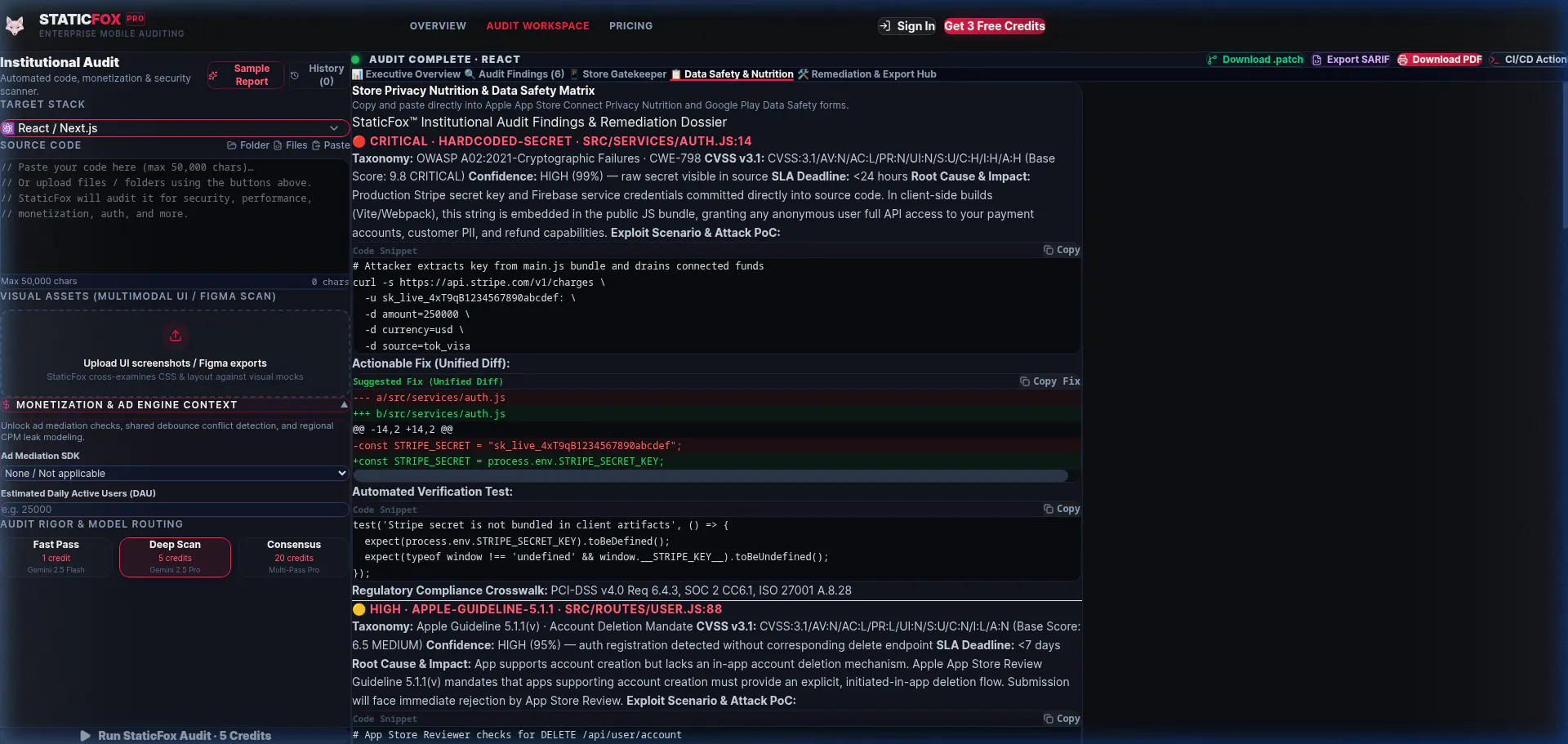Click the Upload UI screenshots / Figma exports dropzone

click(x=175, y=354)
